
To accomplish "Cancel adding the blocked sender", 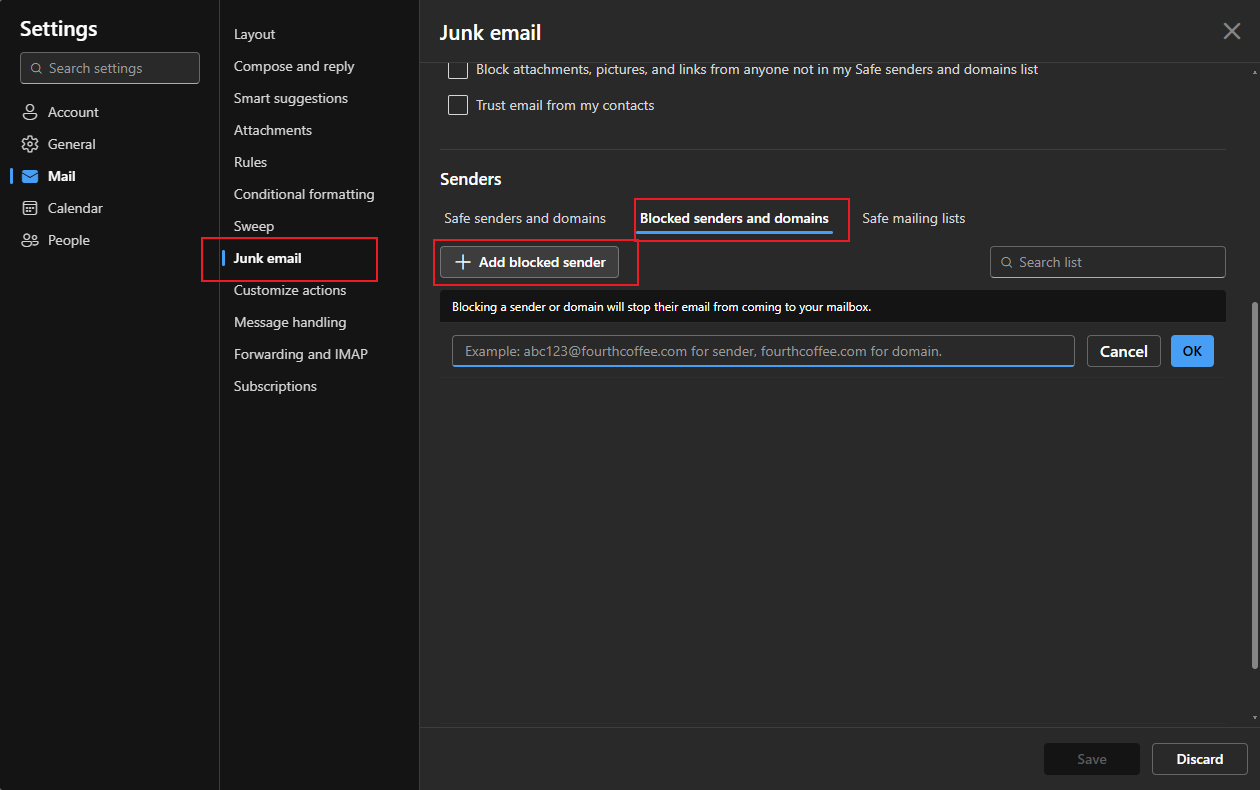I will (1123, 351).
